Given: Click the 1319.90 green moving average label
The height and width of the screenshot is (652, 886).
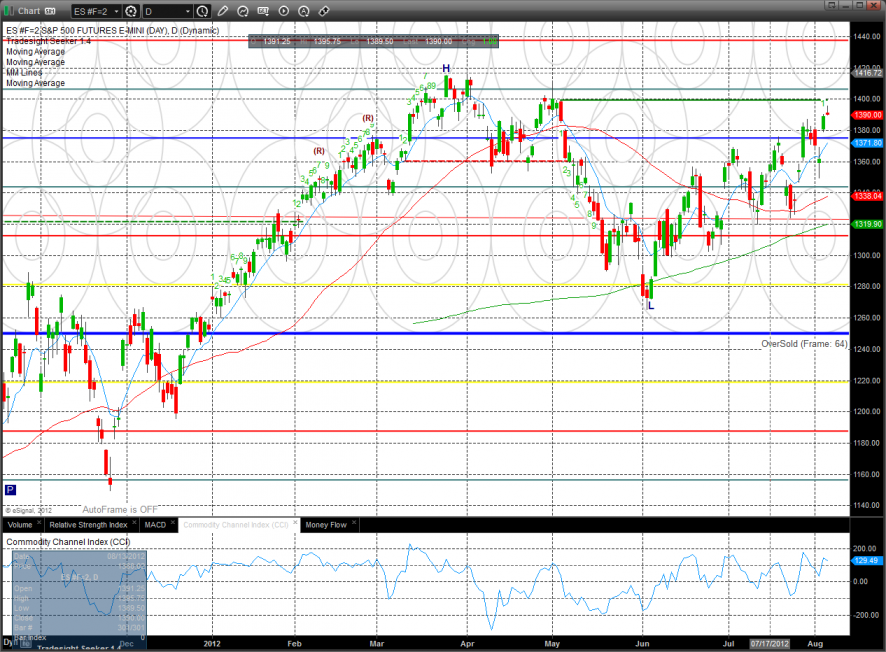Looking at the screenshot, I should click(x=867, y=224).
